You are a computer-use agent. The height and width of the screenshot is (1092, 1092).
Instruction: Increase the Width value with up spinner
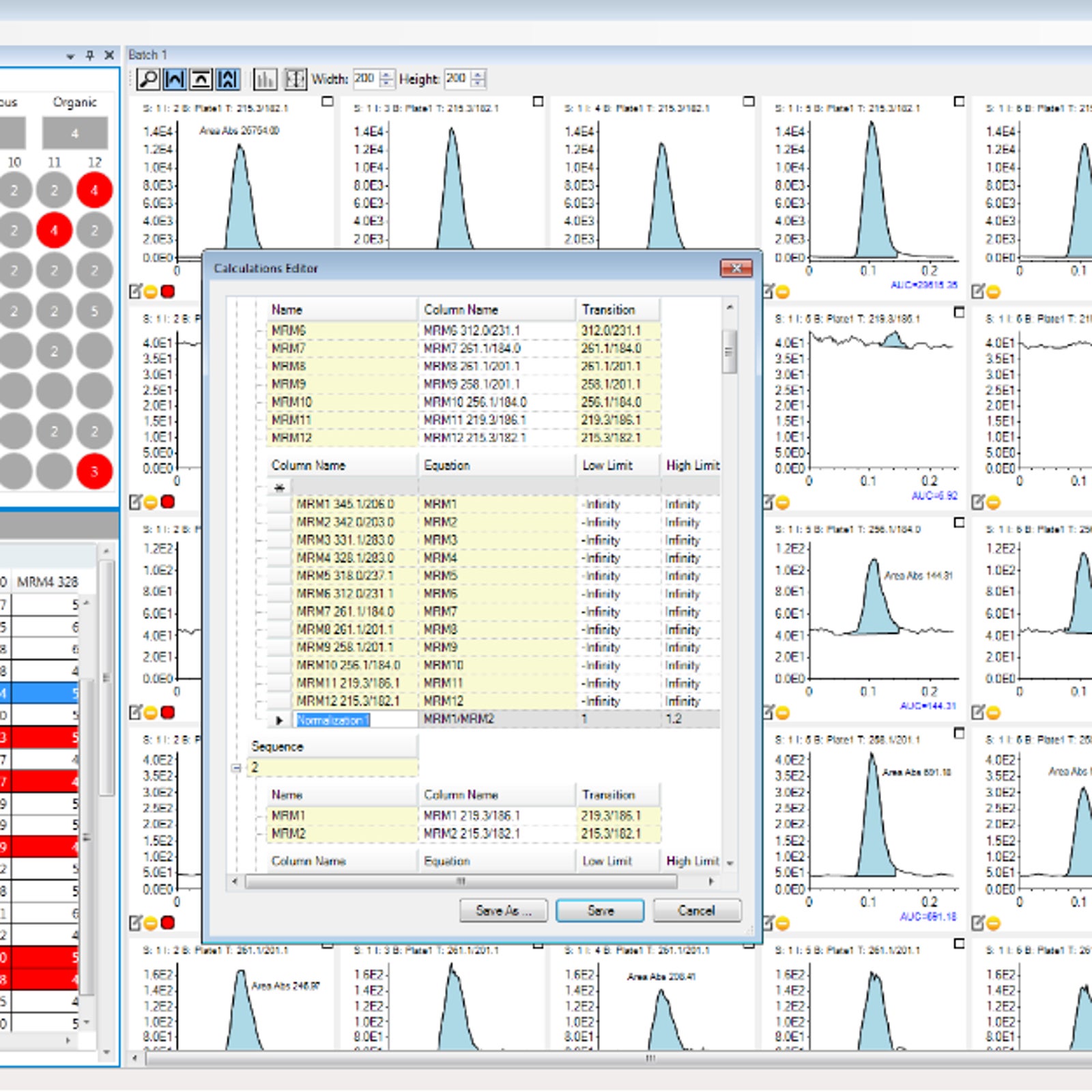pos(387,74)
